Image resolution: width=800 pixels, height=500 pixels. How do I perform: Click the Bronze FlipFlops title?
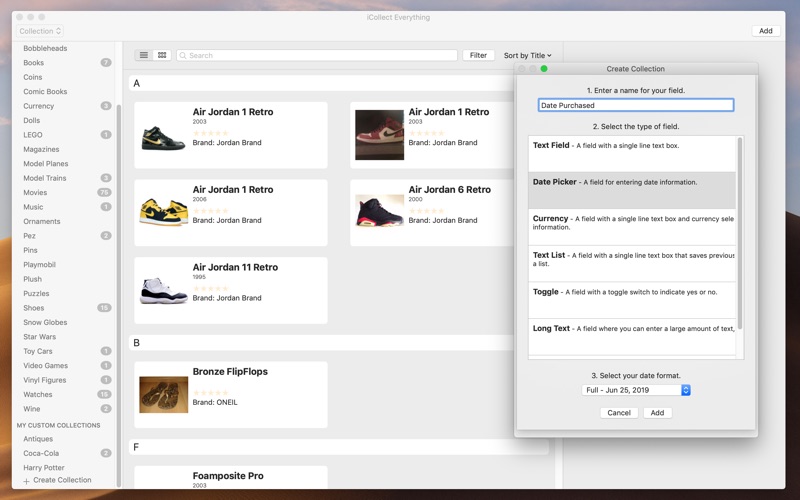pos(230,371)
